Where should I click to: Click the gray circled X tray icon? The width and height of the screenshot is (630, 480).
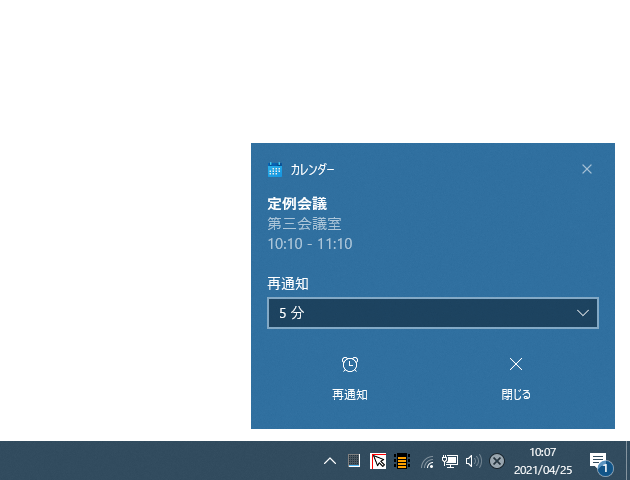497,461
